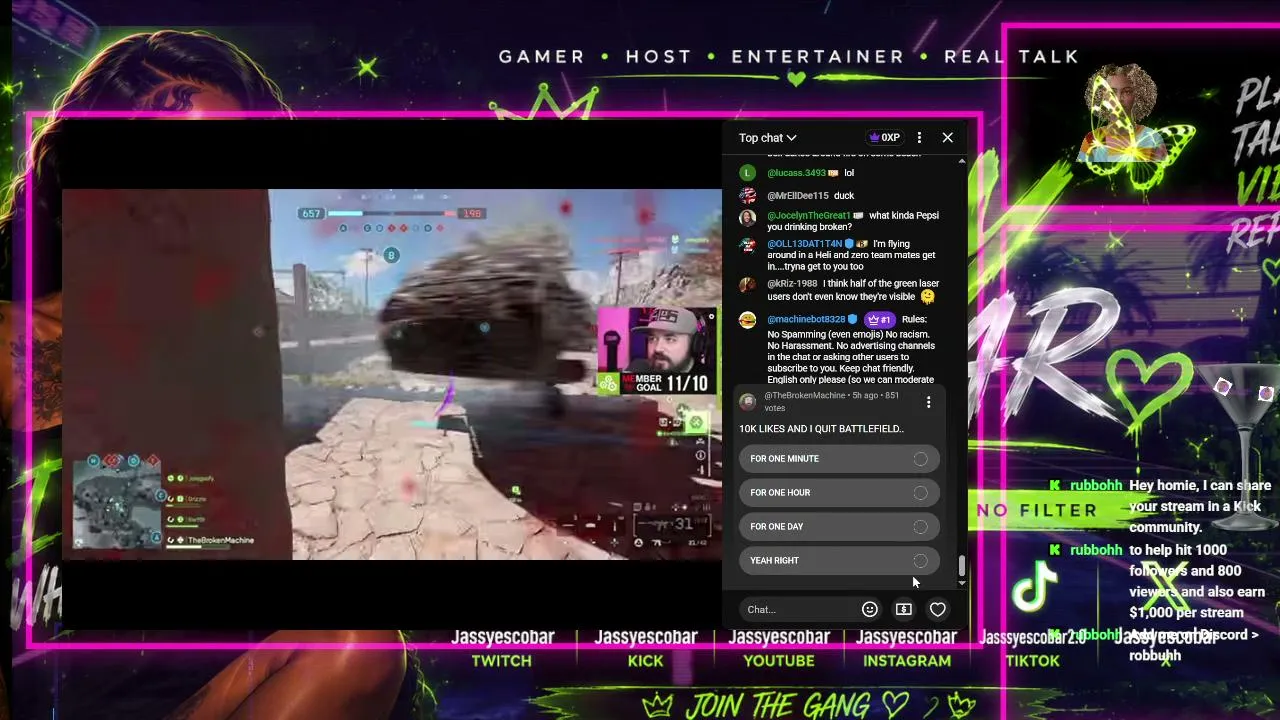Click the NO FILTER label
The height and width of the screenshot is (720, 1280).
pos(1037,511)
